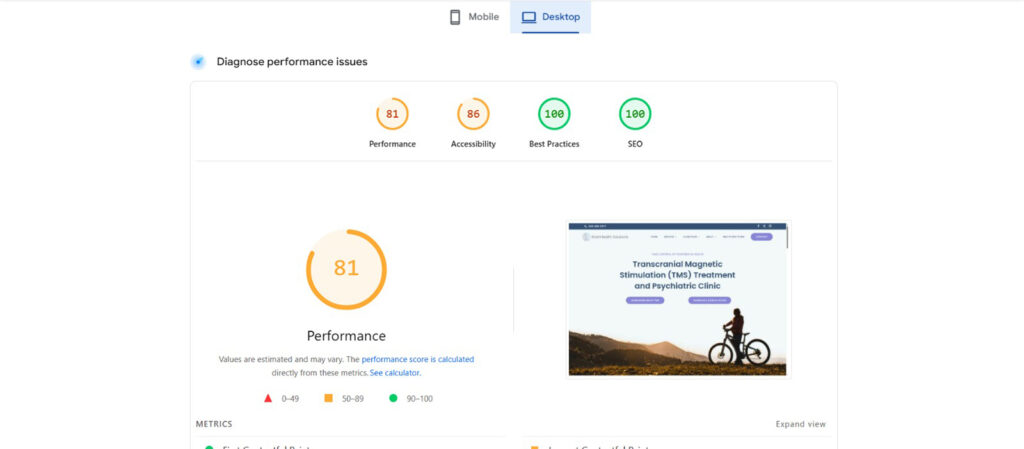Switch to the Mobile tab
Viewport: 1024px width, 449px height.
click(x=473, y=17)
